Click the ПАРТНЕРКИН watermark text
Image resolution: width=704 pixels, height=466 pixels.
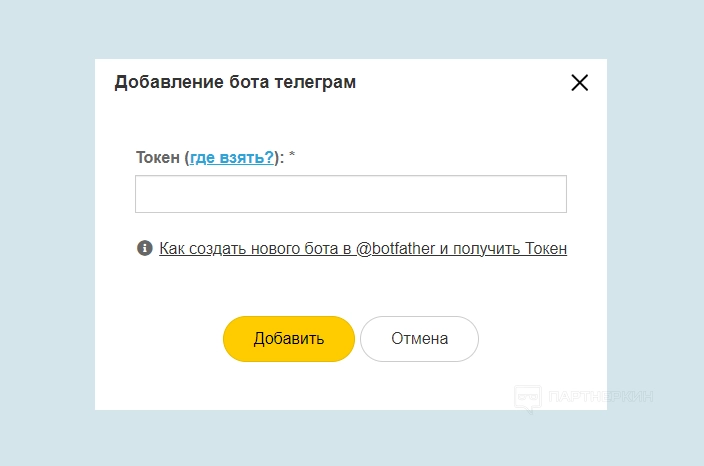600,397
